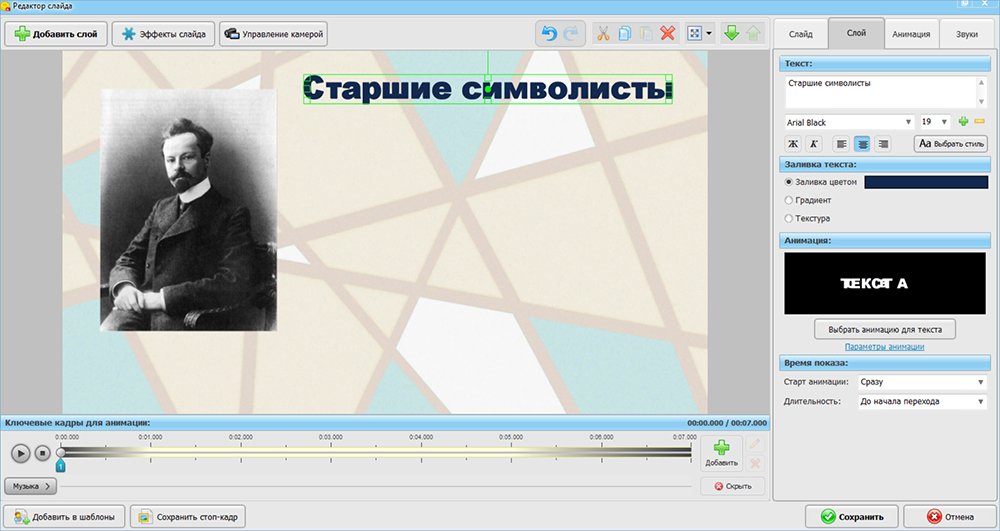Toggle italic text formatting (К)
Viewport: 1000px width, 531px height.
[814, 144]
